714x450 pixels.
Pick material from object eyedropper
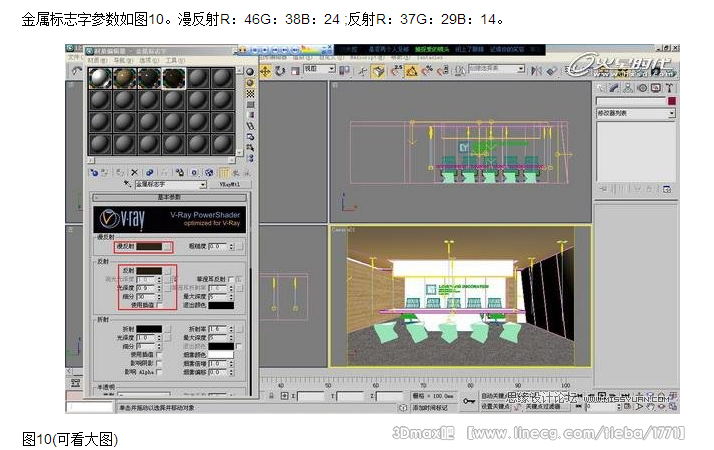click(128, 185)
